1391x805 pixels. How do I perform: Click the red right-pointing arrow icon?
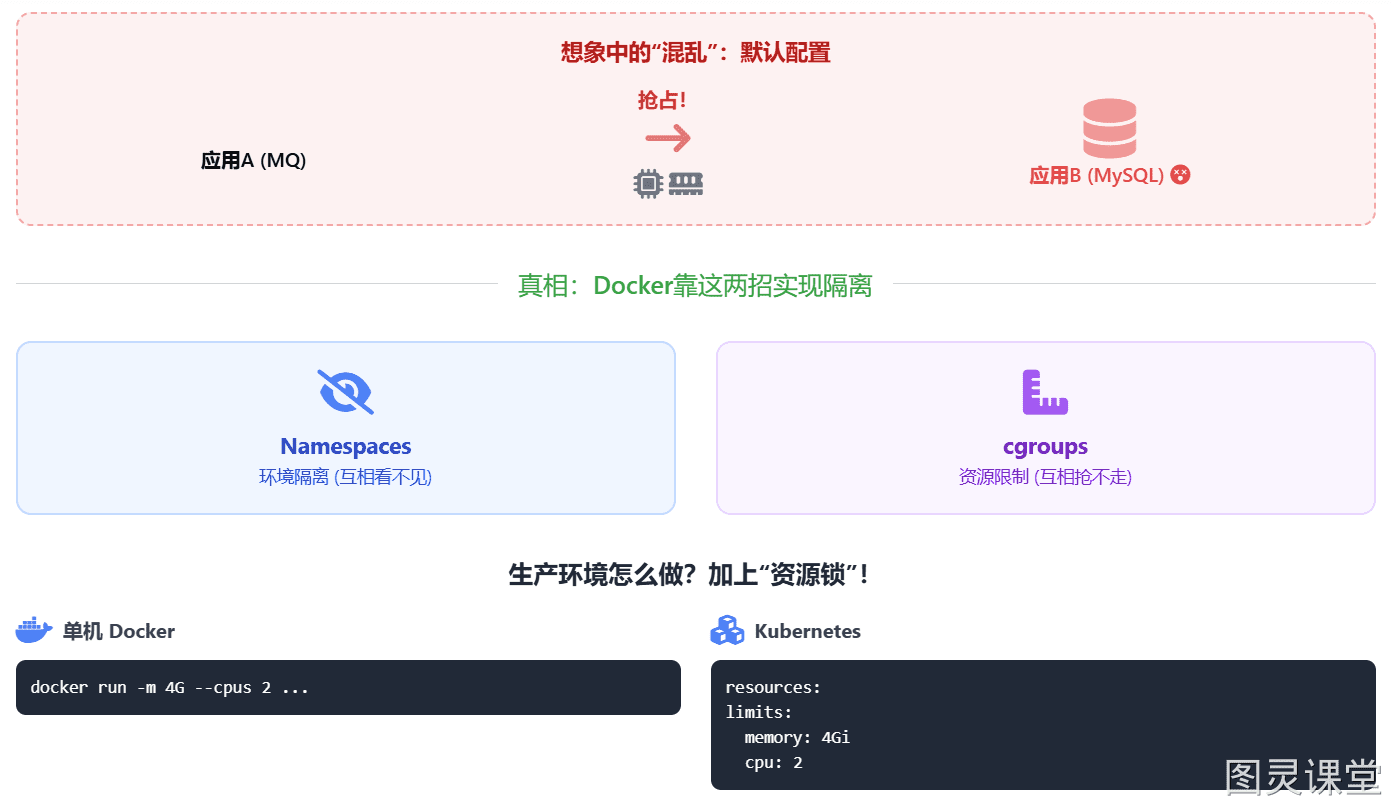[x=668, y=138]
